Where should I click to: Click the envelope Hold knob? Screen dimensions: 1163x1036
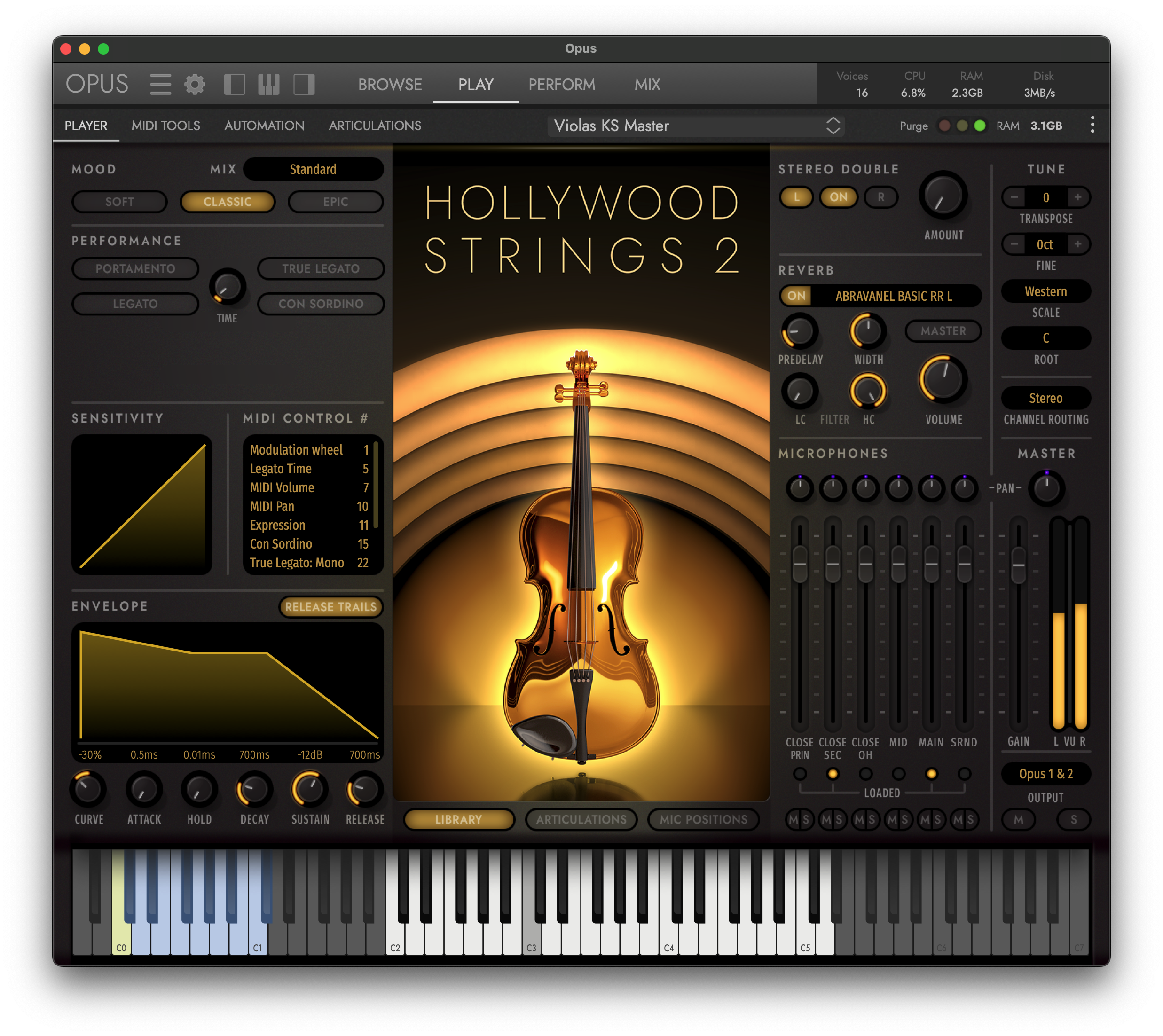(199, 789)
